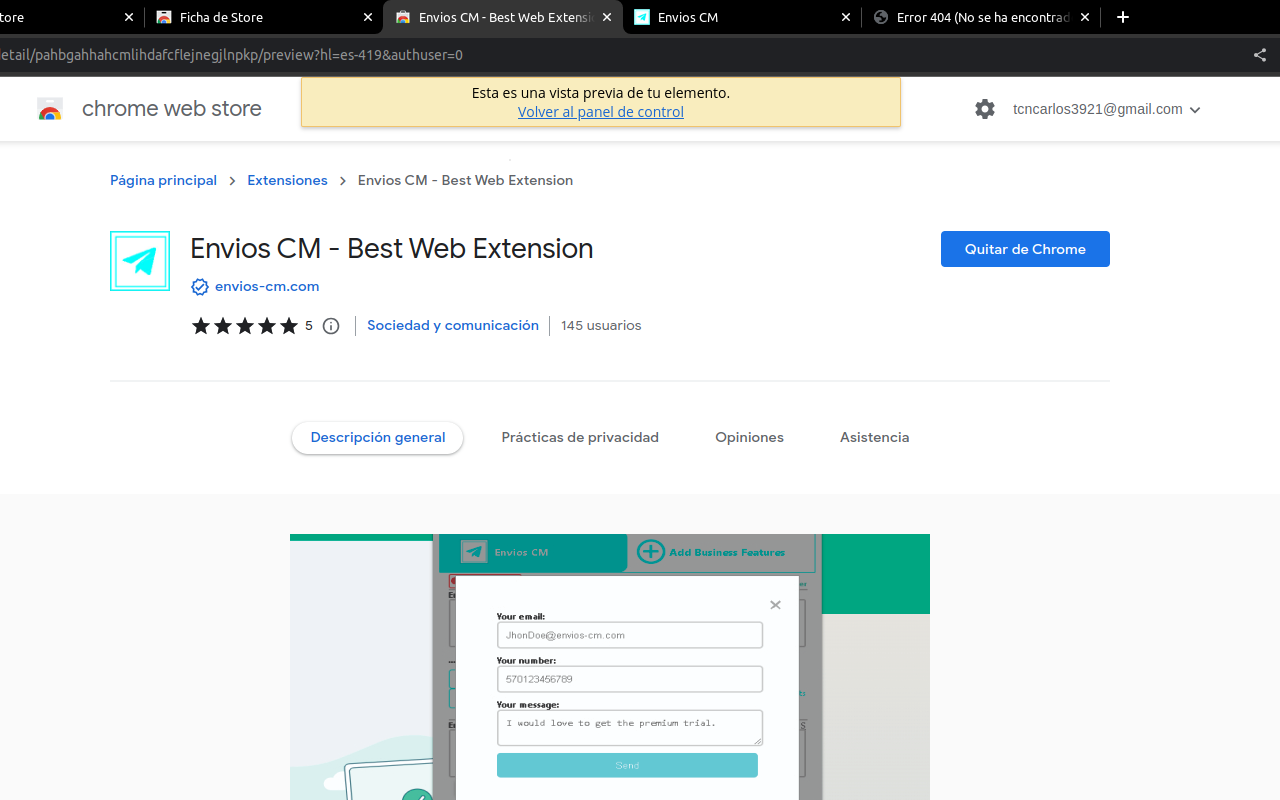
Task: Open a new tab with the plus icon
Action: (1122, 17)
